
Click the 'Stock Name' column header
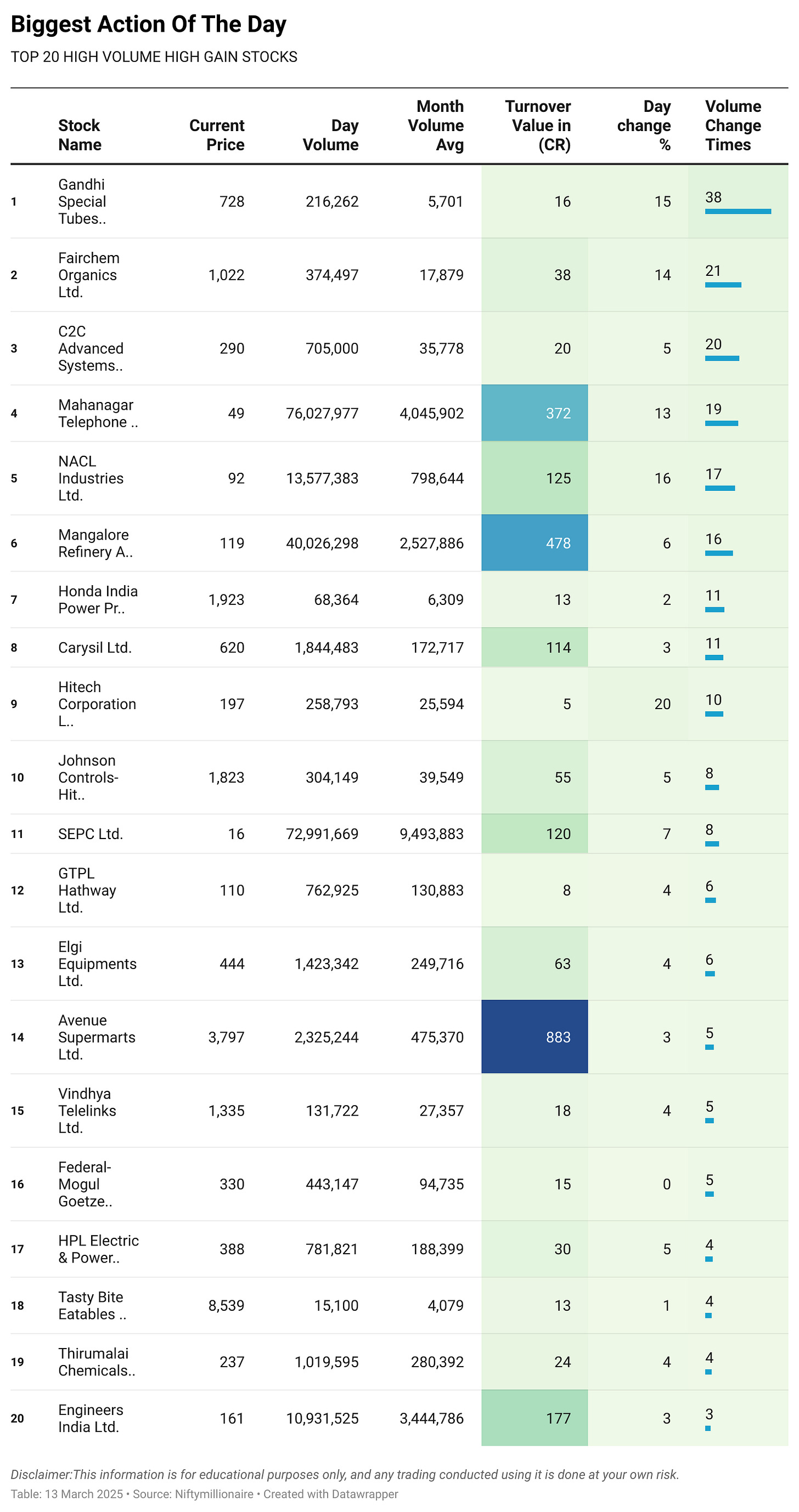80,135
